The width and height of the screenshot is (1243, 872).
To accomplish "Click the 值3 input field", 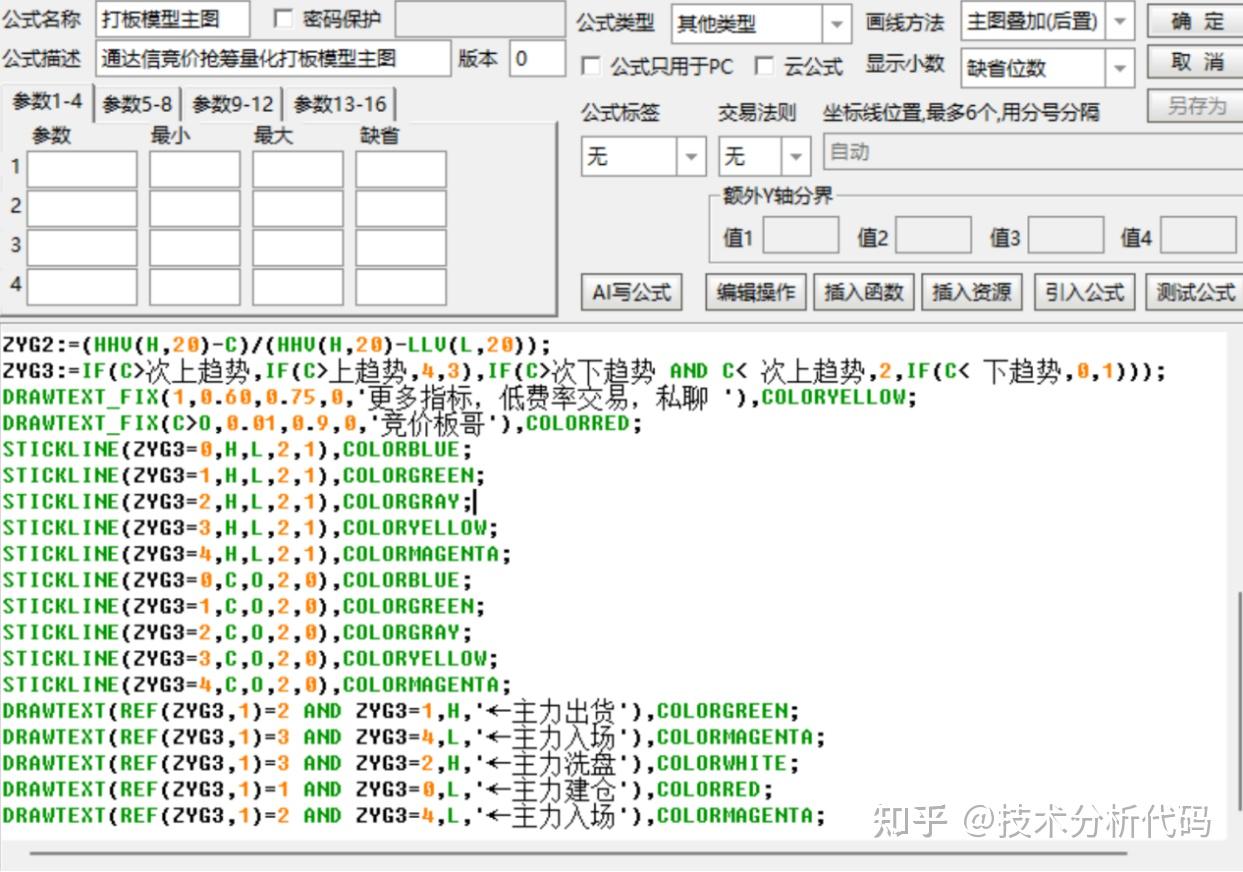I will (x=1066, y=236).
